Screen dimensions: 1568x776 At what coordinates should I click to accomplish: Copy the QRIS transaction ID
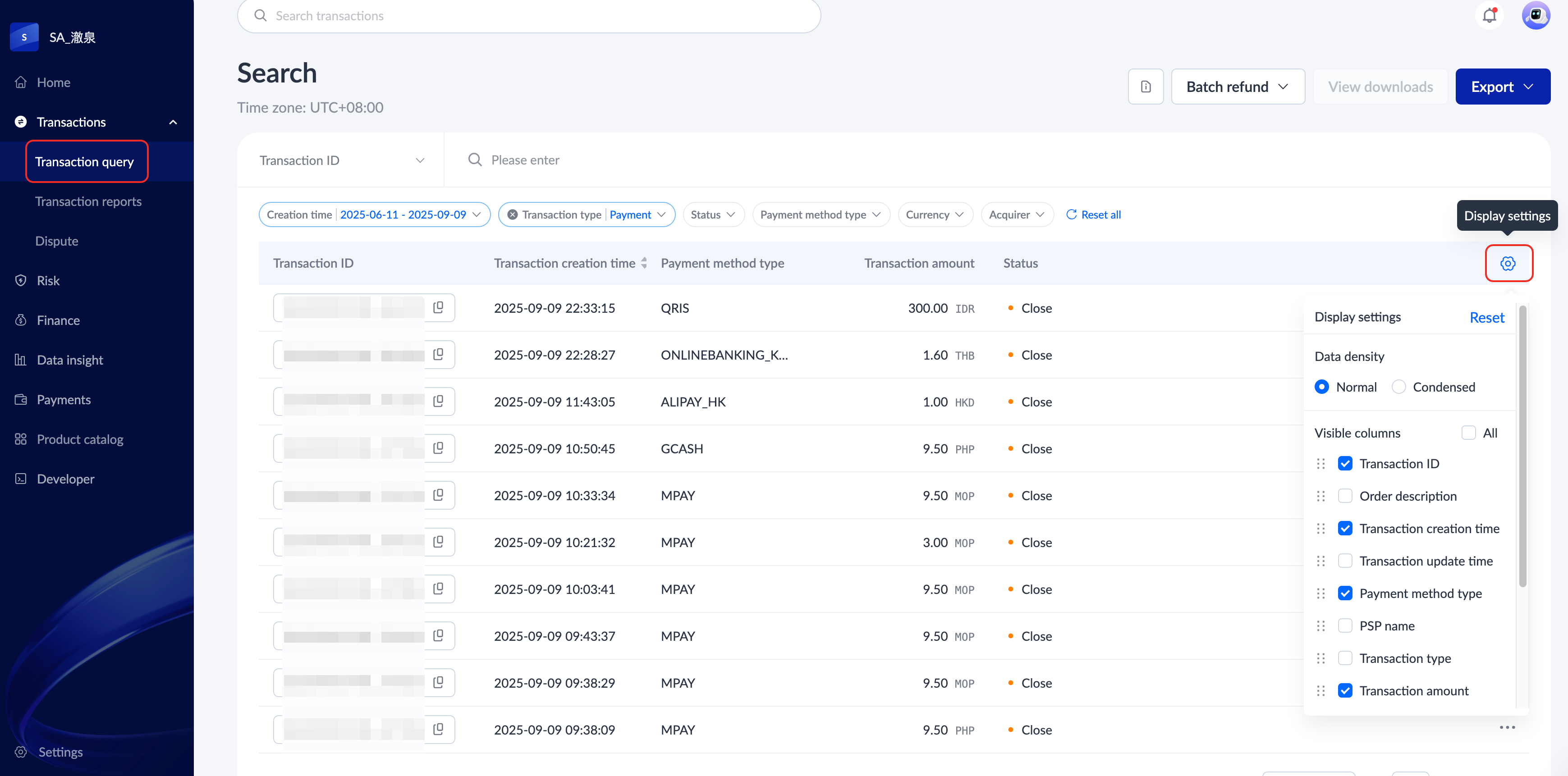click(438, 308)
